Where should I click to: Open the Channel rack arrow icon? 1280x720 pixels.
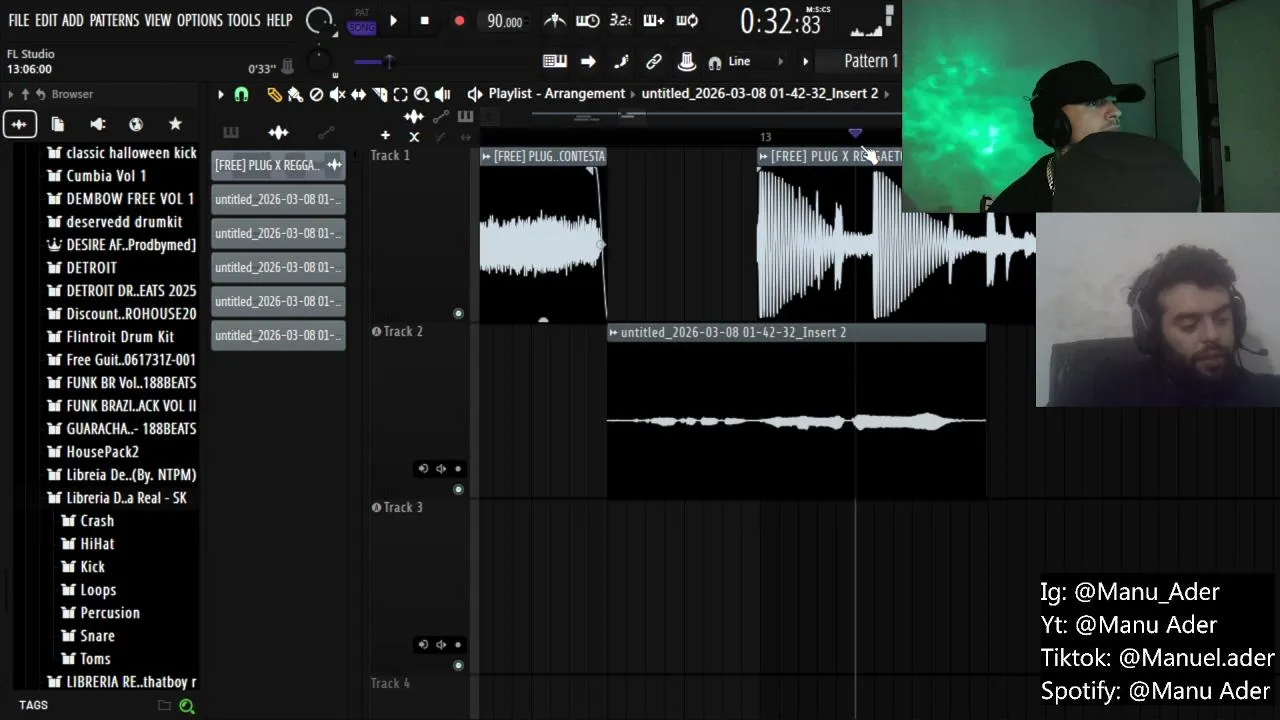click(588, 61)
